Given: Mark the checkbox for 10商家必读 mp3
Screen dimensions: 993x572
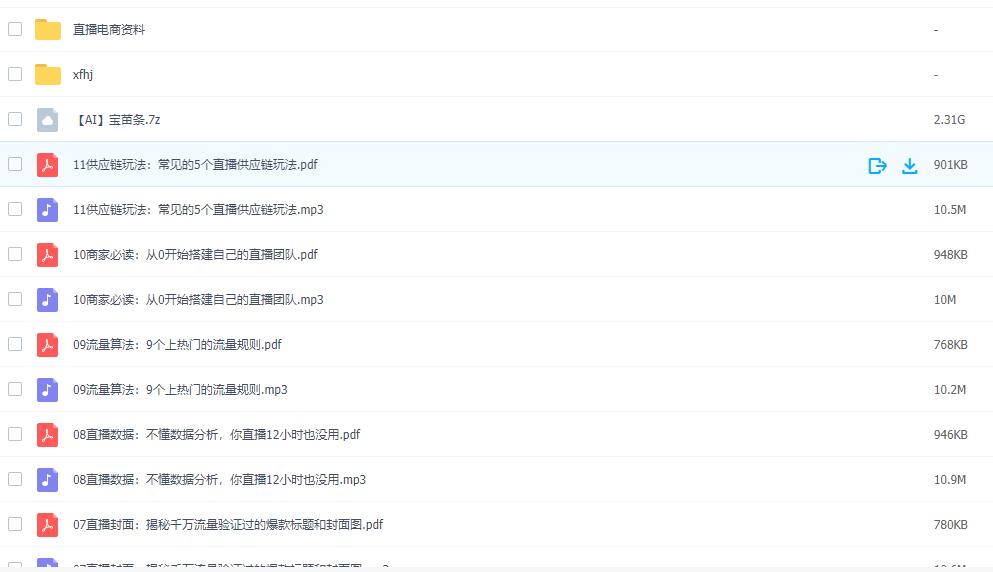Looking at the screenshot, I should tap(15, 299).
